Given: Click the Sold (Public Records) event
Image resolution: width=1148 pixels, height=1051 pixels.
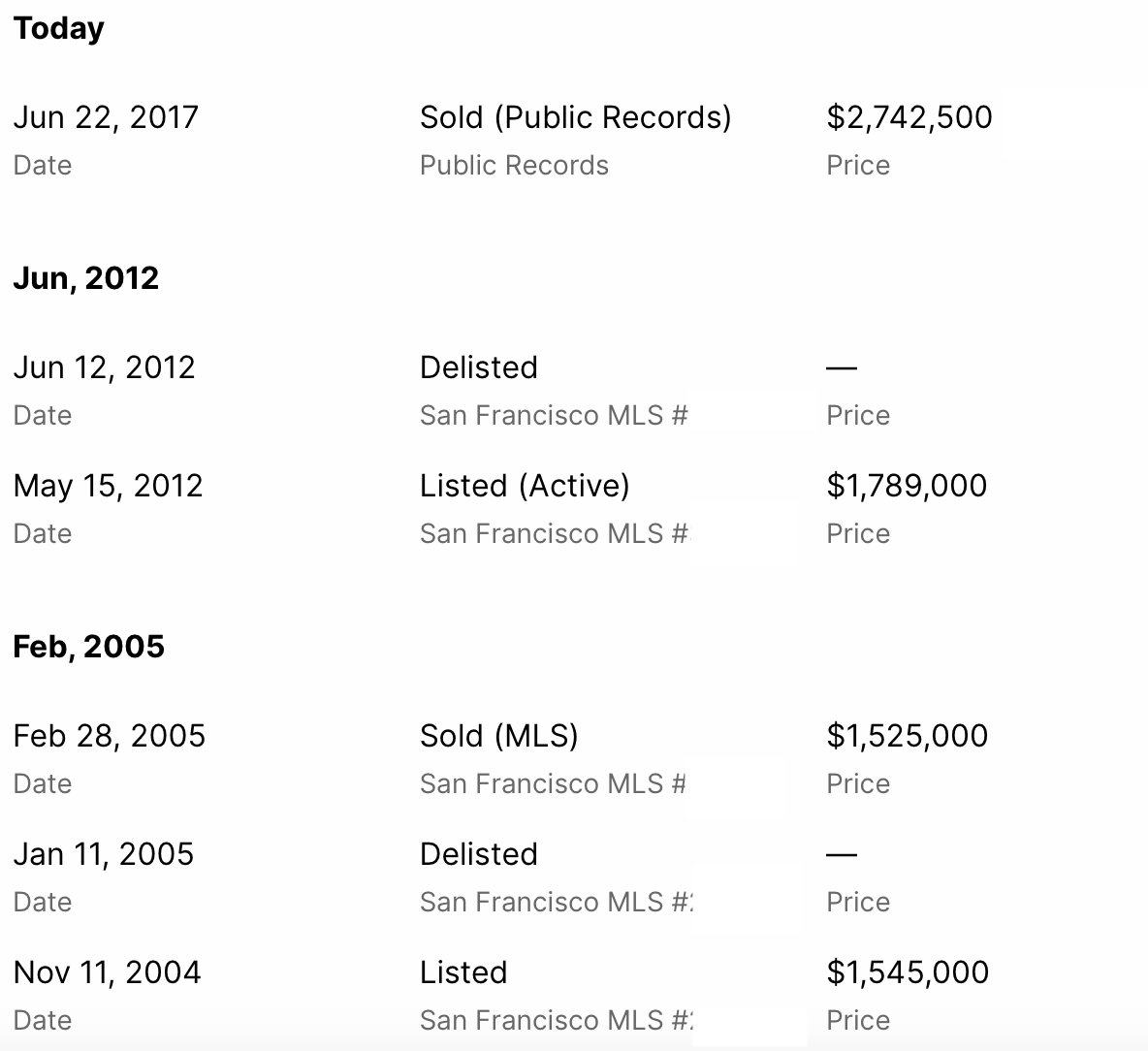Looking at the screenshot, I should tap(575, 117).
